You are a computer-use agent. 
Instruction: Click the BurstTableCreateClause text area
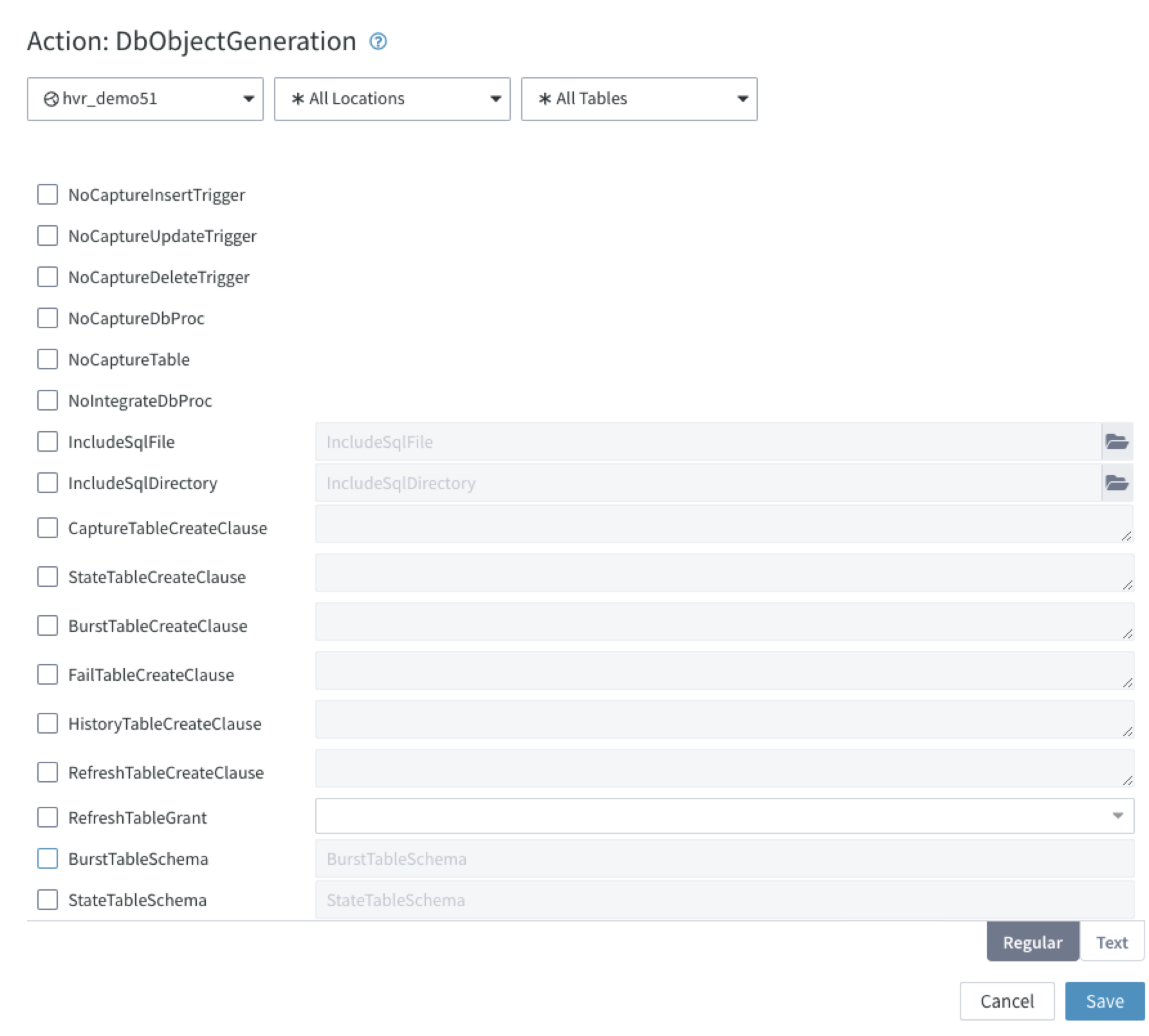pos(724,622)
